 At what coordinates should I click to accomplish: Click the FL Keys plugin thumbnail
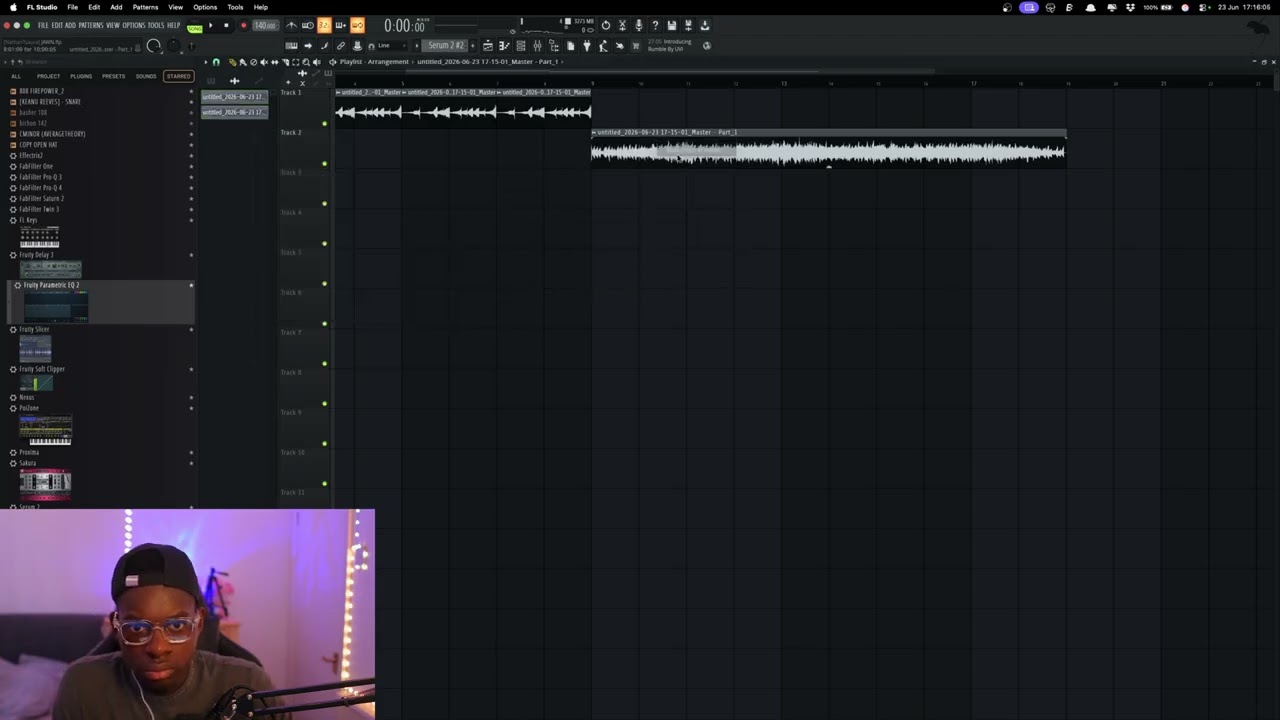coord(39,237)
